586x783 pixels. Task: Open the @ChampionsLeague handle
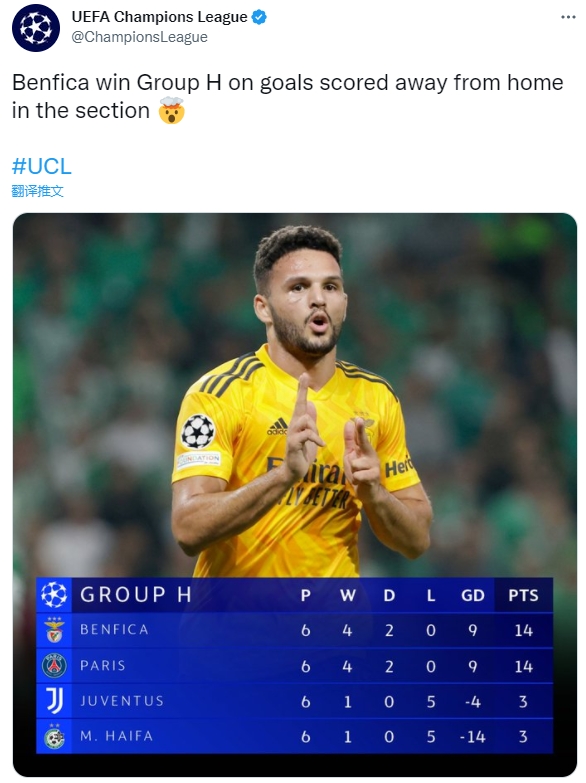tap(139, 37)
